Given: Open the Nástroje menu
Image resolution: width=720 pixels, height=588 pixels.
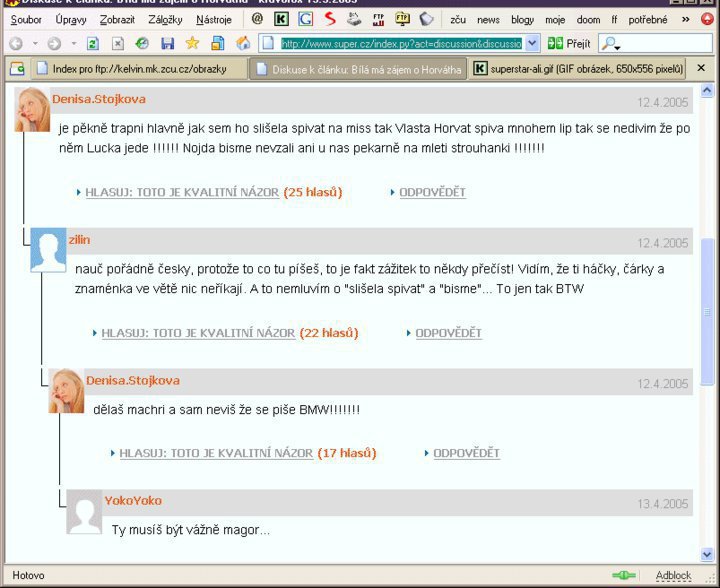Looking at the screenshot, I should [x=213, y=19].
